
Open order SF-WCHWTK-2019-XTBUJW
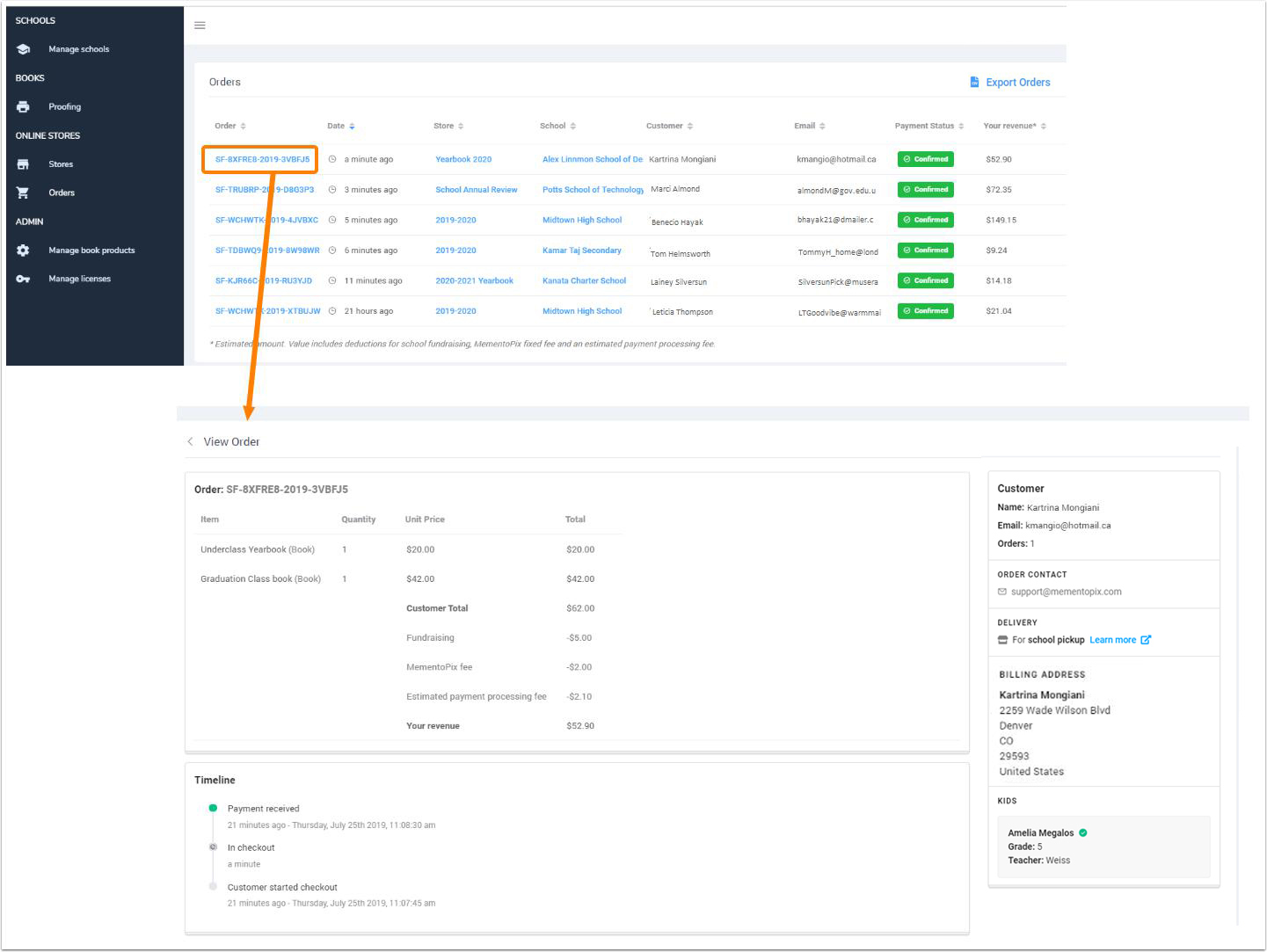coord(267,311)
